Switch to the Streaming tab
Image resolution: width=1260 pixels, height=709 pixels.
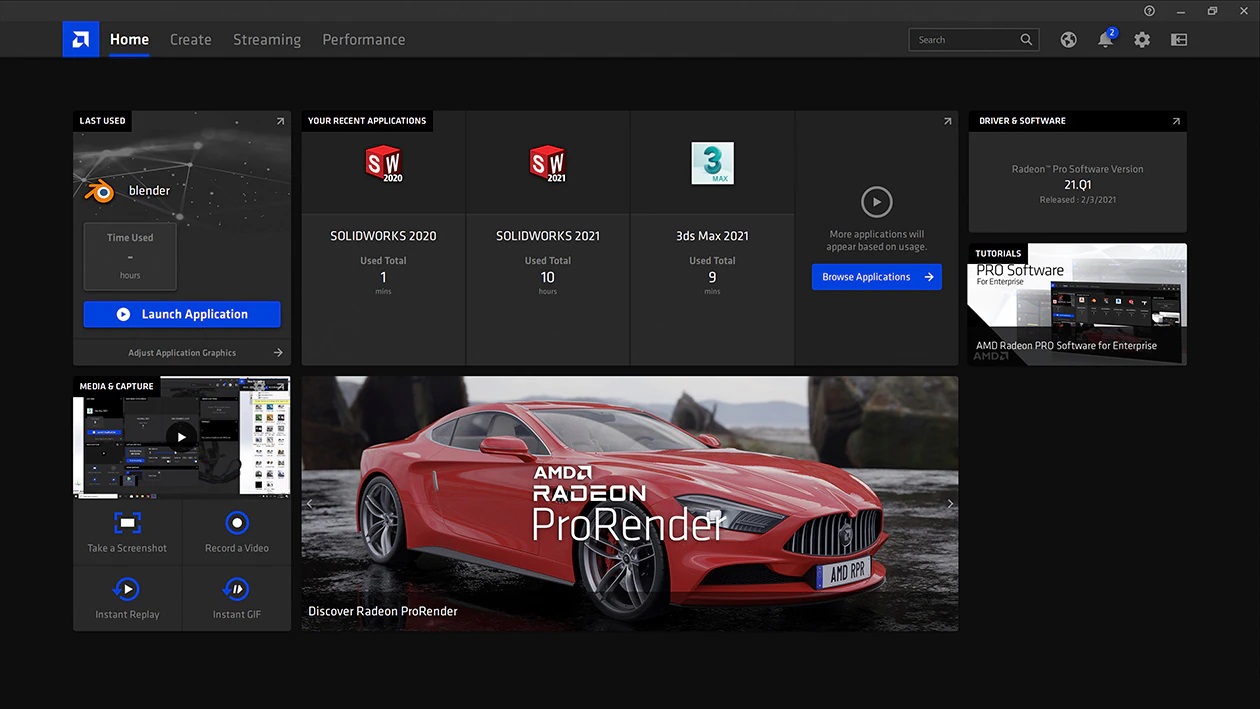[x=267, y=40]
